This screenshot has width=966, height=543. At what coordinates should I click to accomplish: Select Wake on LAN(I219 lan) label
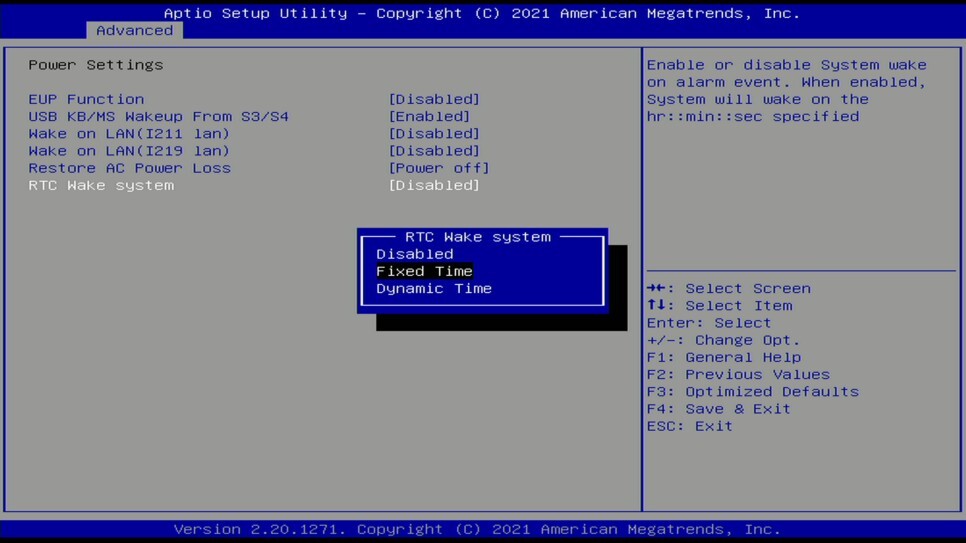129,151
